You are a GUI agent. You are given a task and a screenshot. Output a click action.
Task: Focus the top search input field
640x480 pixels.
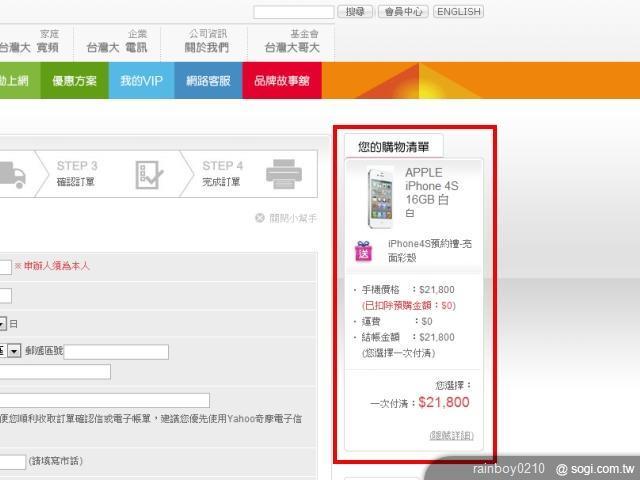[293, 12]
